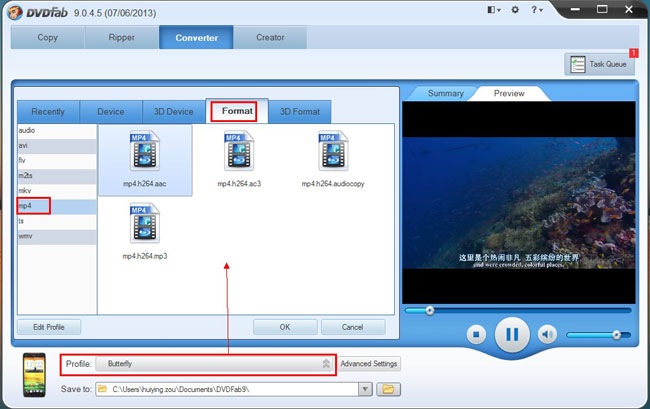Open the 3D Device profiles tab
The width and height of the screenshot is (650, 409).
click(x=174, y=111)
